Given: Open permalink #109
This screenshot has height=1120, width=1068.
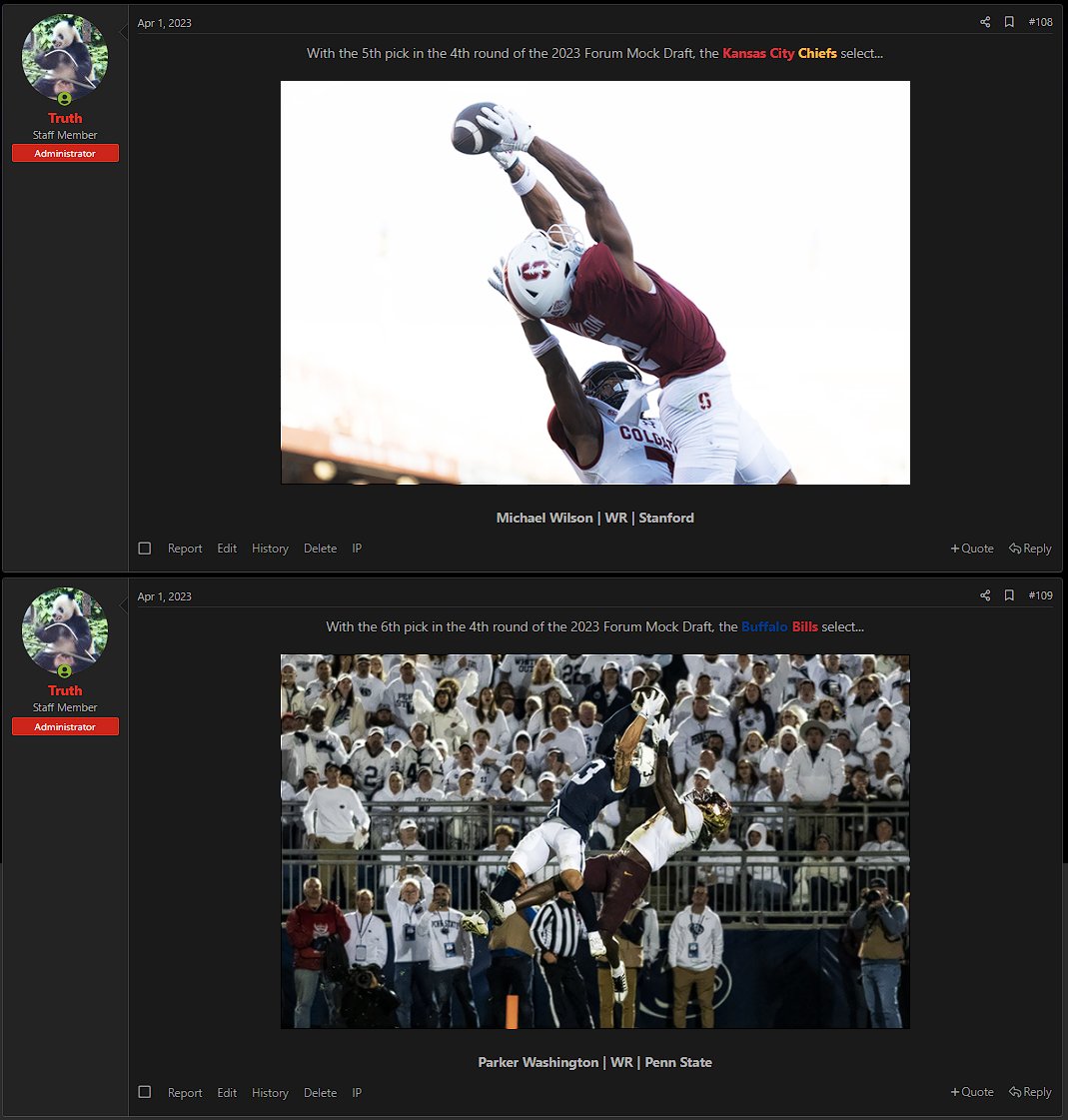Looking at the screenshot, I should point(1040,595).
